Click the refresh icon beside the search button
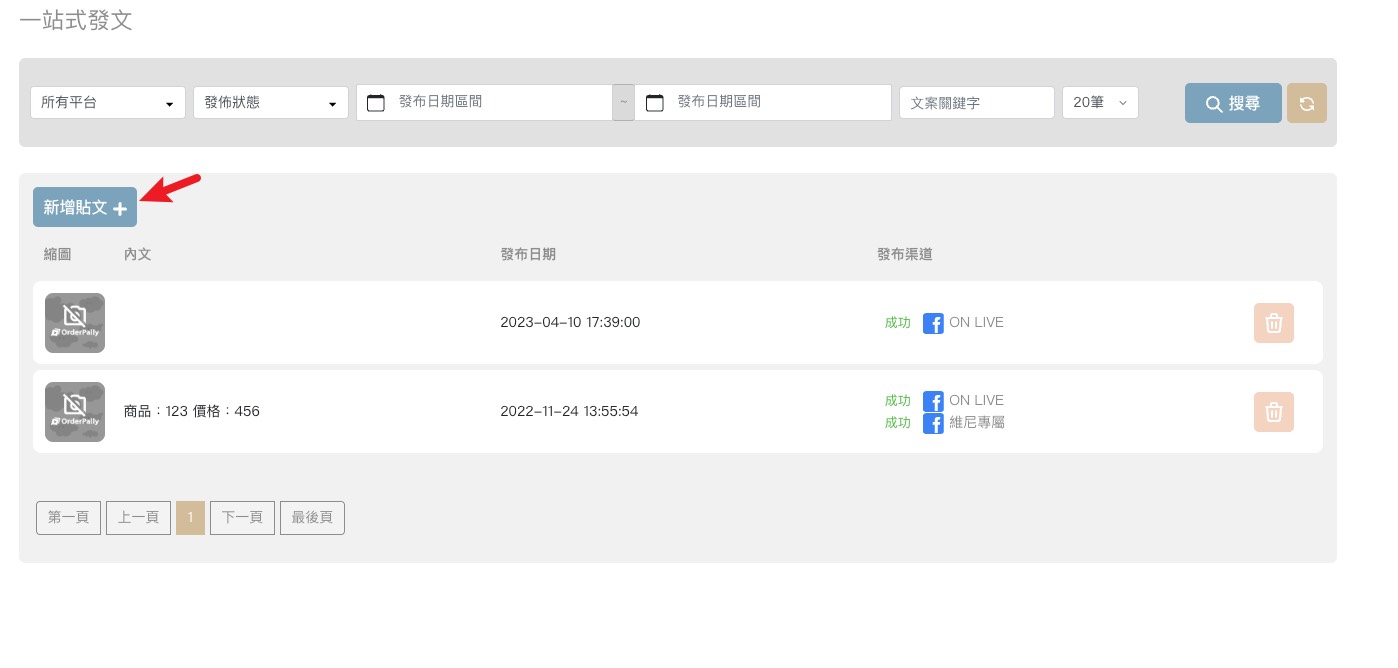This screenshot has height=668, width=1398. [x=1306, y=103]
